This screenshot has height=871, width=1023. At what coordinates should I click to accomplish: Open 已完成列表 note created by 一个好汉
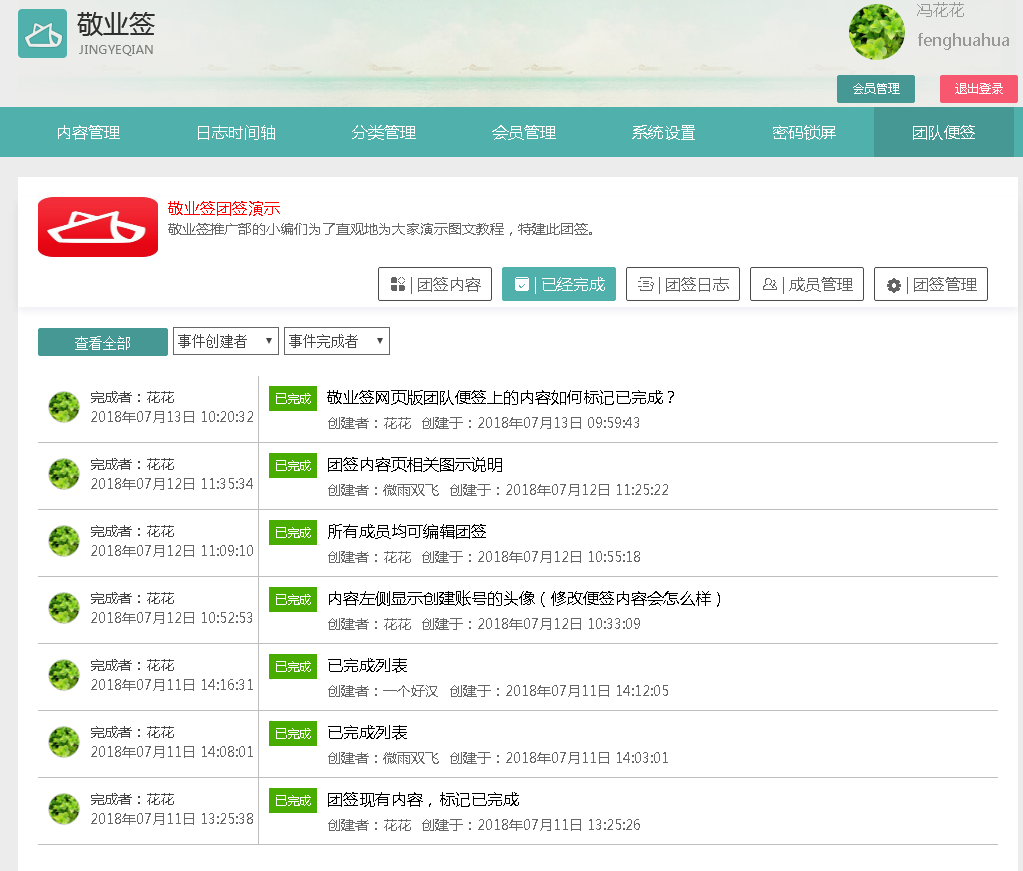pos(367,665)
